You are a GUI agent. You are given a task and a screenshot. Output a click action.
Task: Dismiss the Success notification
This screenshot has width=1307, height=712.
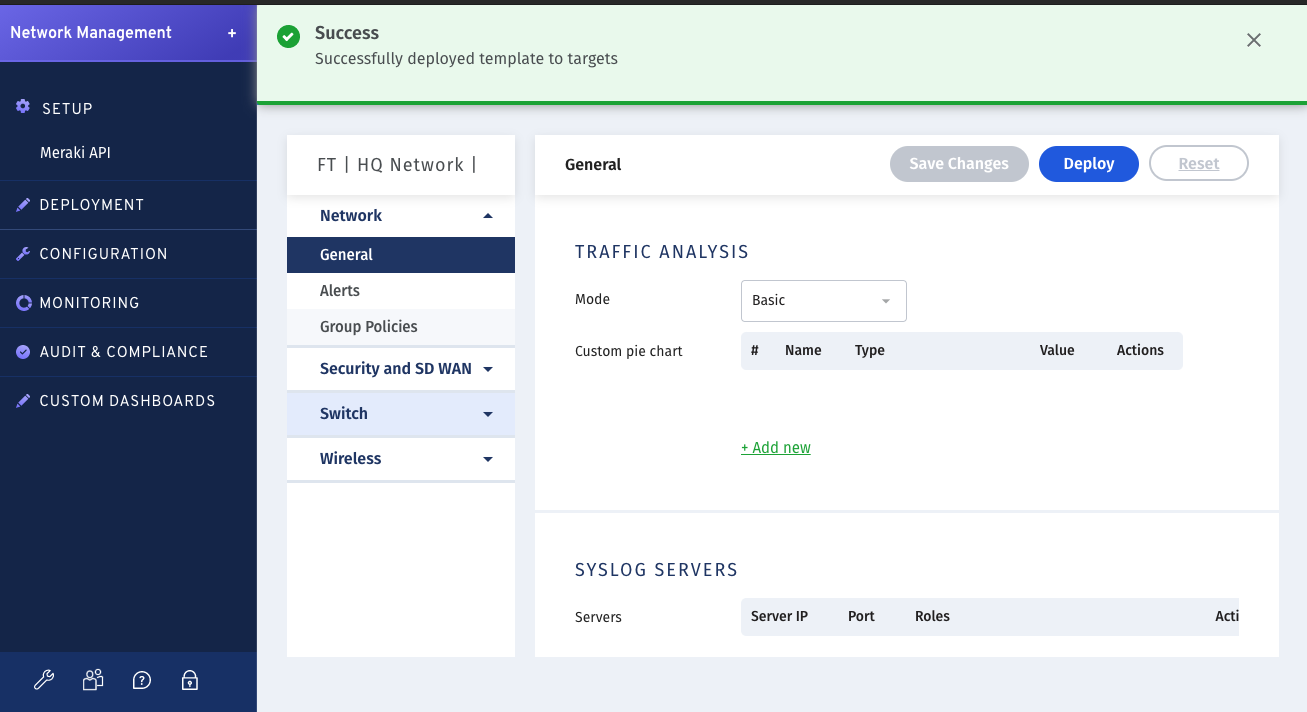tap(1253, 40)
